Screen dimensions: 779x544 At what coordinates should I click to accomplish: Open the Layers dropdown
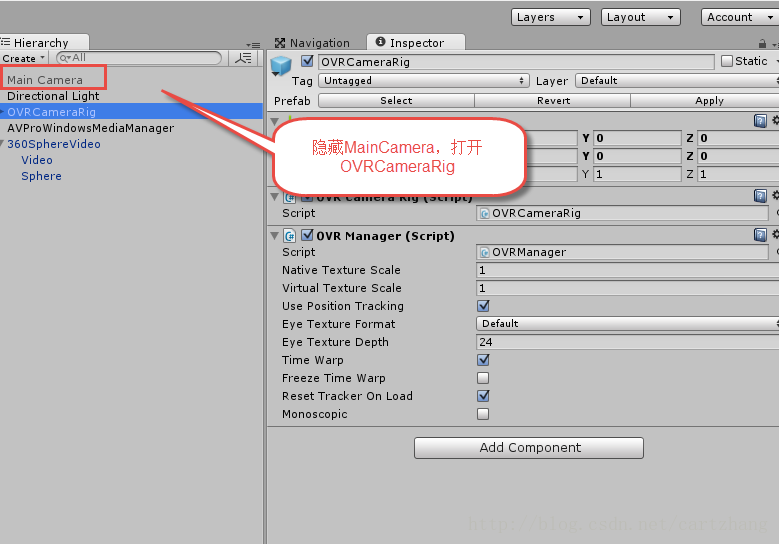pos(550,17)
